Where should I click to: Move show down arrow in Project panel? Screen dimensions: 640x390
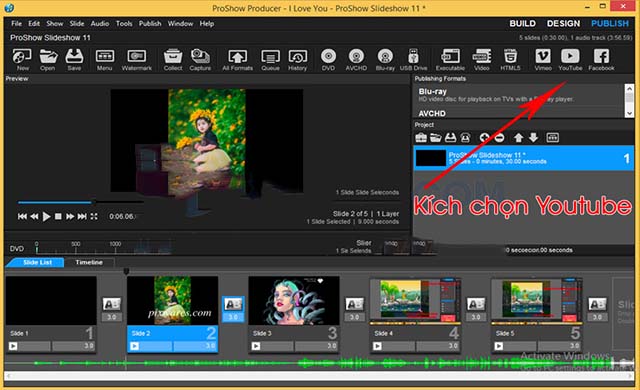tap(533, 137)
